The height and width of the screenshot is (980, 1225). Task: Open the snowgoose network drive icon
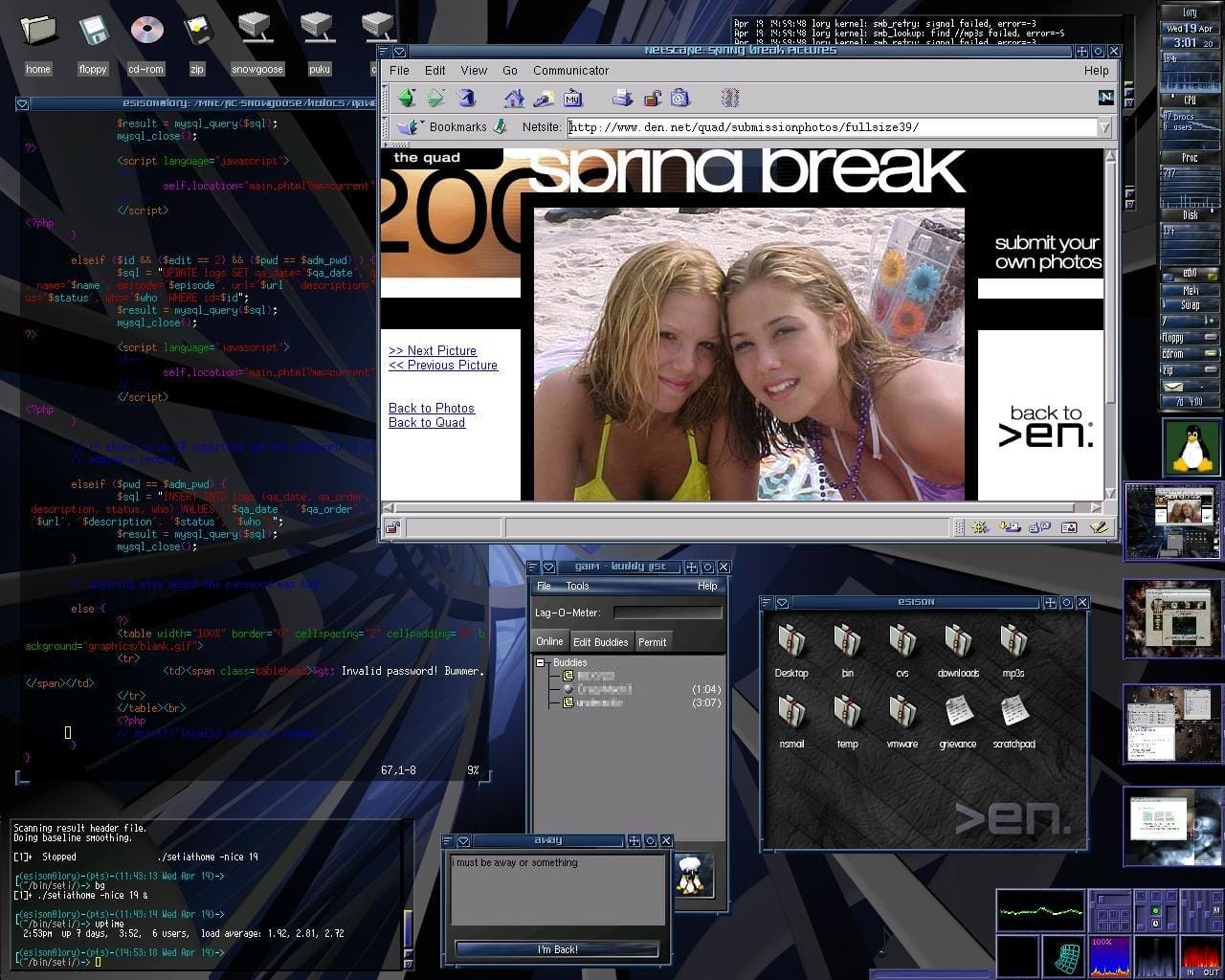[257, 43]
